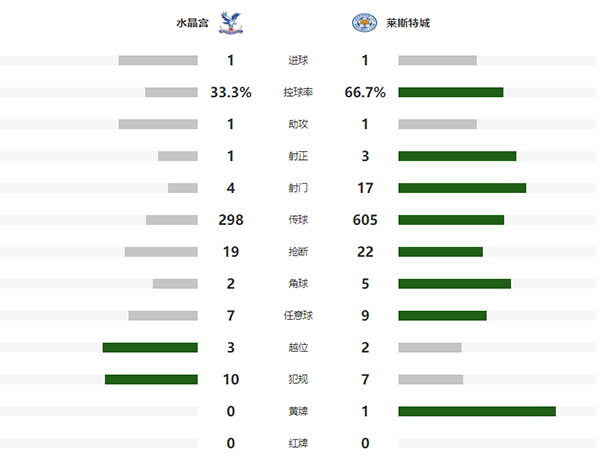The width and height of the screenshot is (600, 468).
Task: Select the 任意球 stat label
Action: pyautogui.click(x=298, y=316)
